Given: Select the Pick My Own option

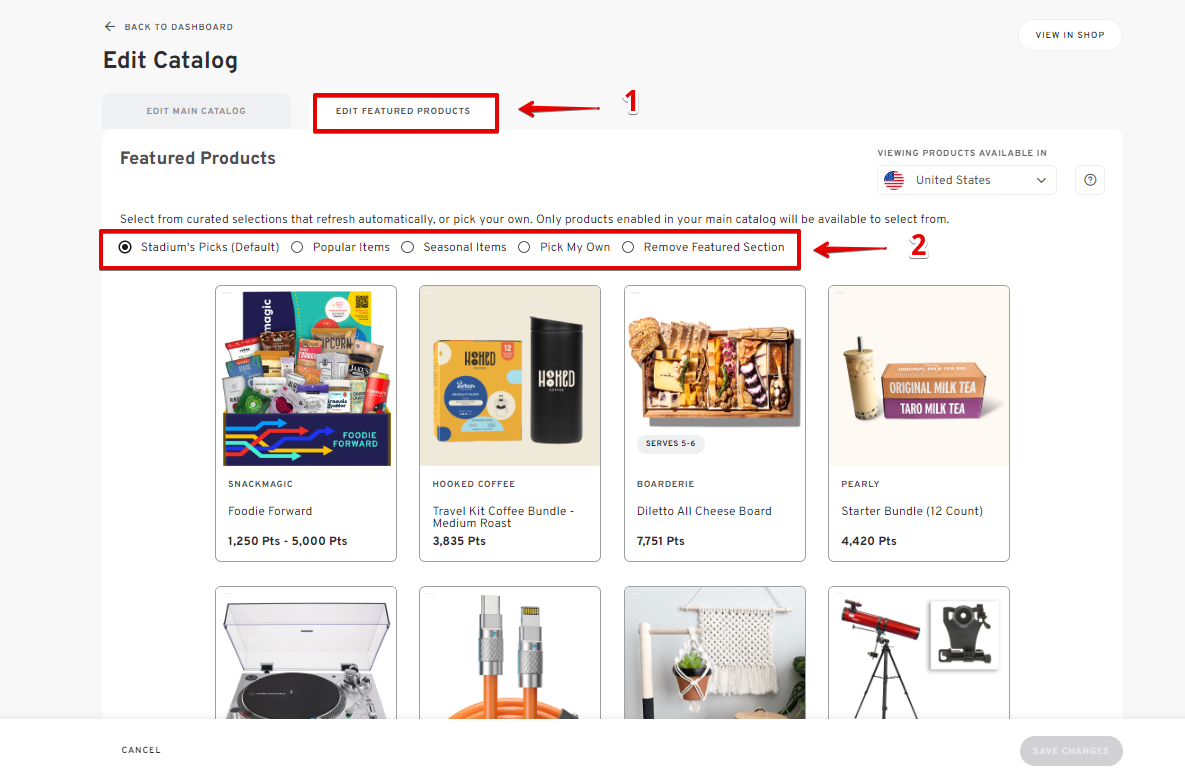Looking at the screenshot, I should 524,247.
